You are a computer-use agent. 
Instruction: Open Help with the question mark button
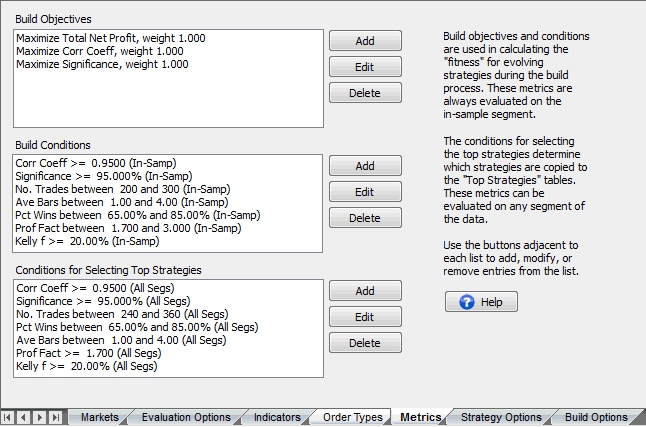[481, 302]
